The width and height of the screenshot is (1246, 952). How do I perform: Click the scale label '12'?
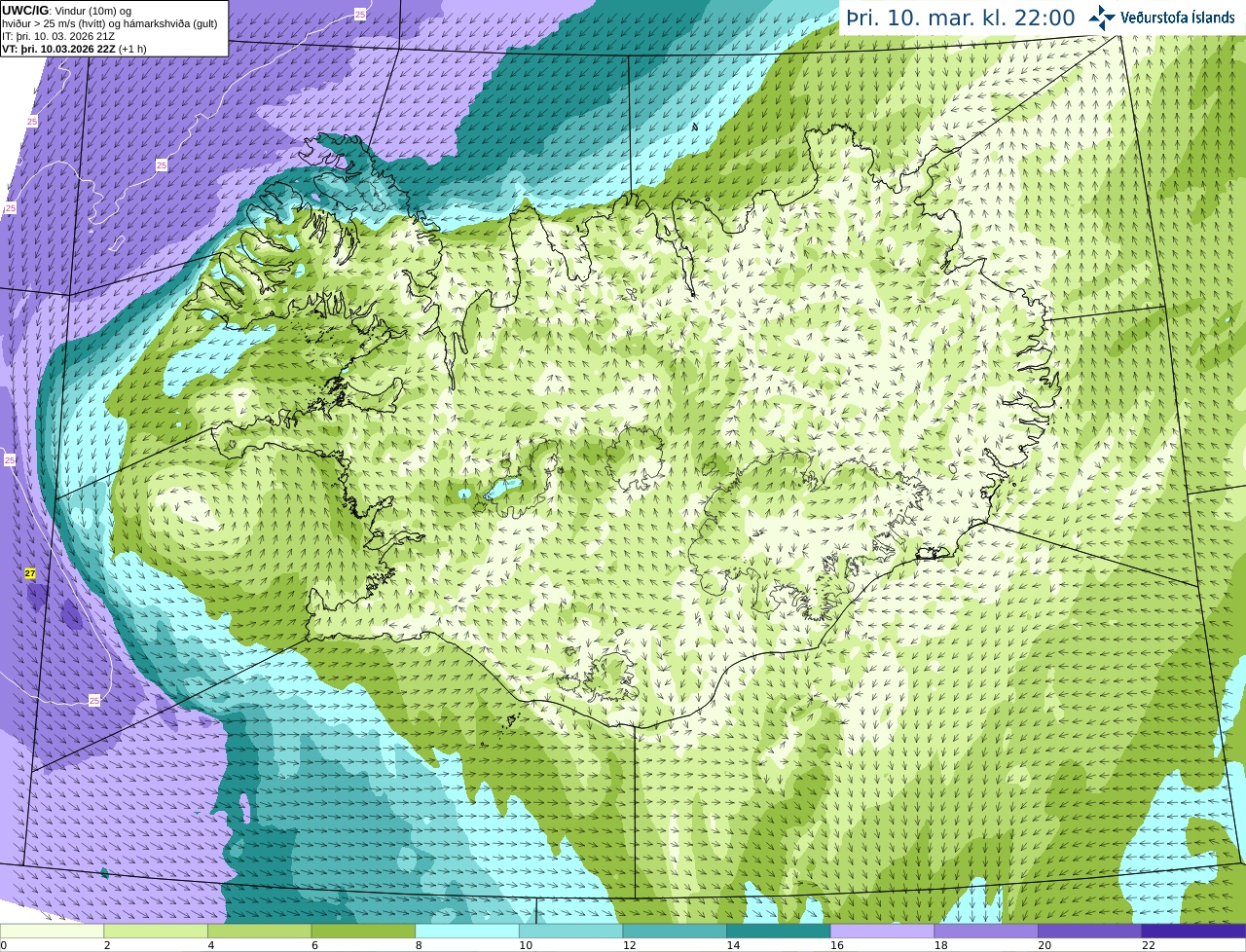(x=630, y=945)
